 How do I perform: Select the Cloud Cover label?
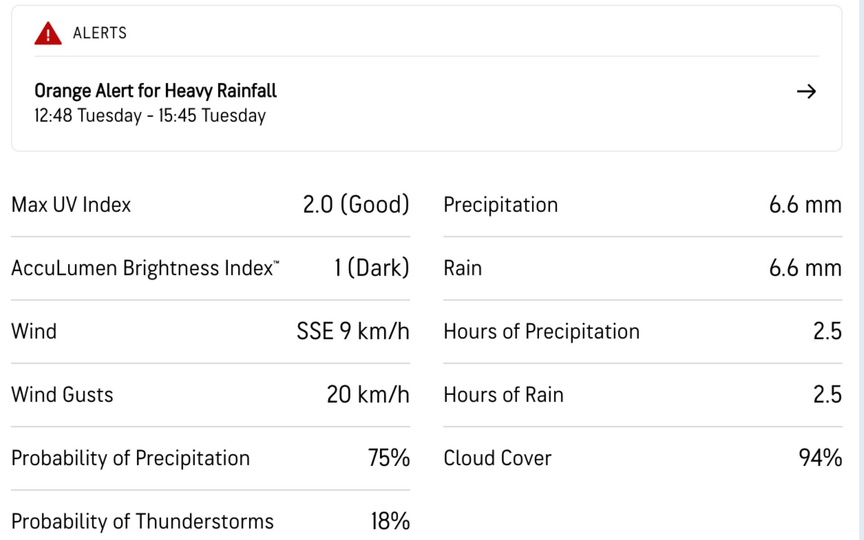coord(497,458)
